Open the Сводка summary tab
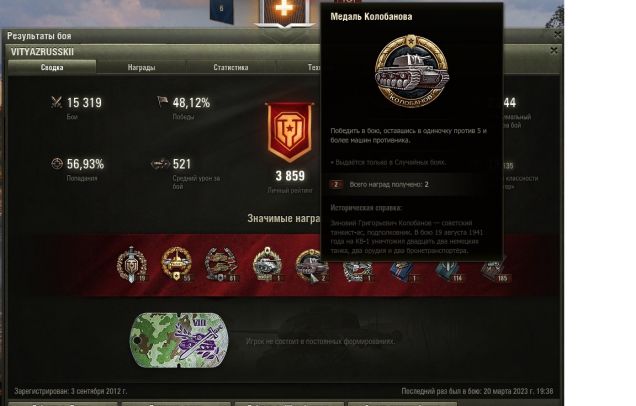 click(52, 67)
